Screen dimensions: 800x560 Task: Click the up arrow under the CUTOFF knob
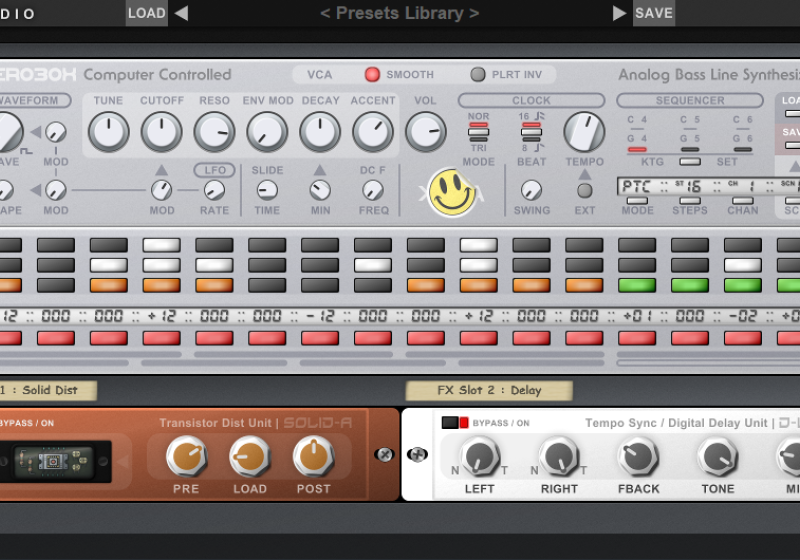161,170
